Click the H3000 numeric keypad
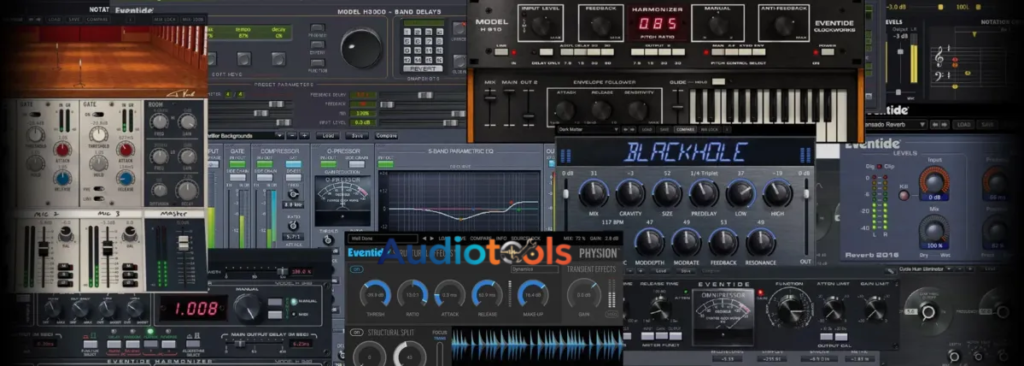The image size is (1024, 366). 422,45
